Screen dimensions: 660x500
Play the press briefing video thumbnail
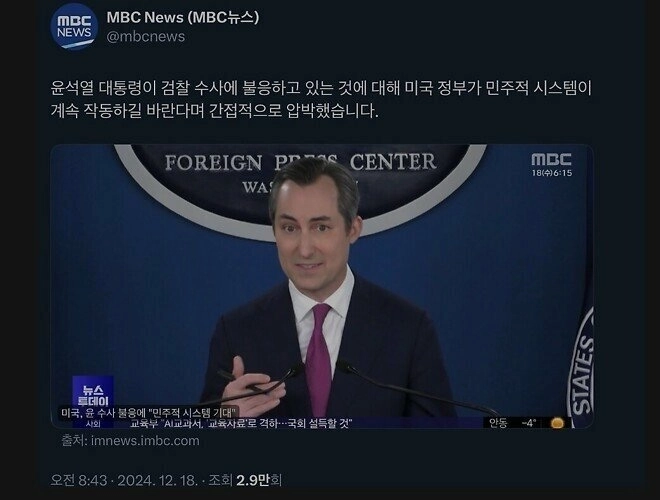(x=322, y=286)
